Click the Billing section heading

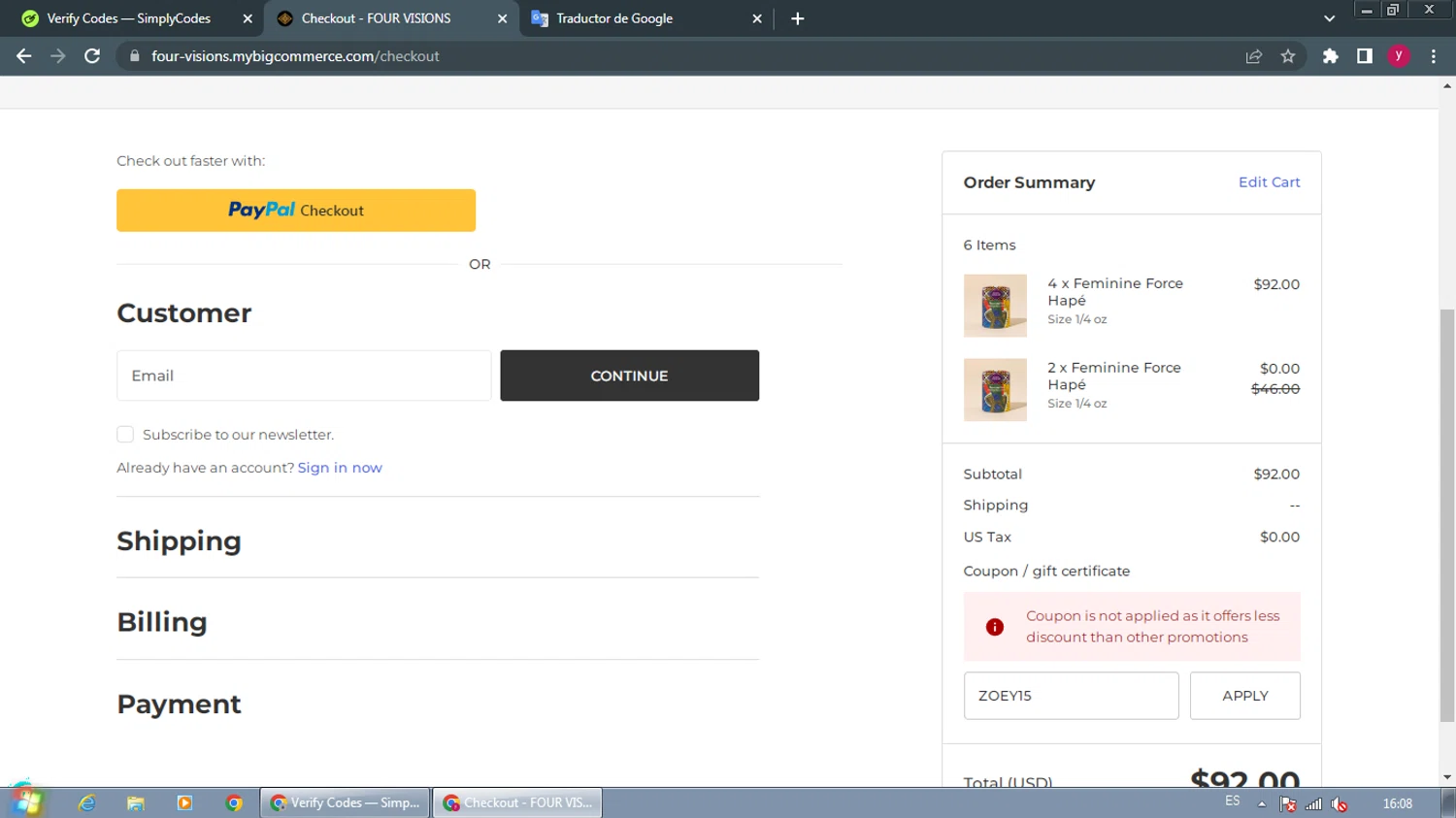point(162,622)
